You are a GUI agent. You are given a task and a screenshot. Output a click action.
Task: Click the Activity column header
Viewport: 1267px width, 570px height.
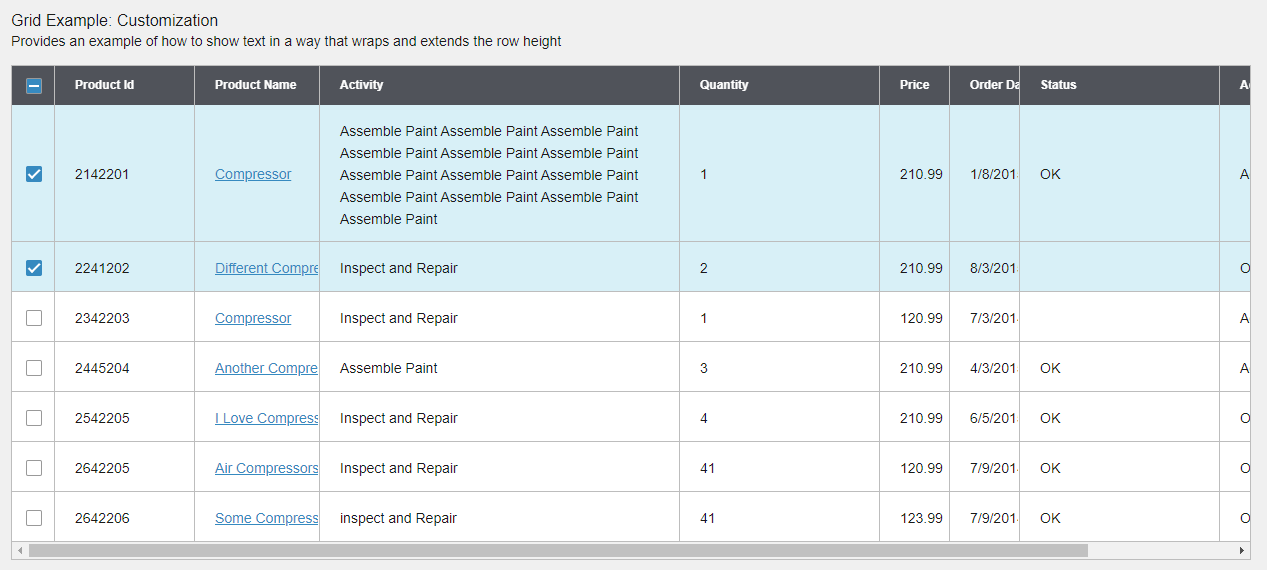click(361, 85)
